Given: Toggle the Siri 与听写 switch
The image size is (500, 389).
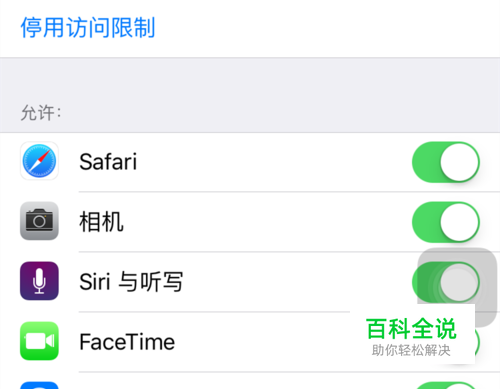Looking at the screenshot, I should coord(446,282).
